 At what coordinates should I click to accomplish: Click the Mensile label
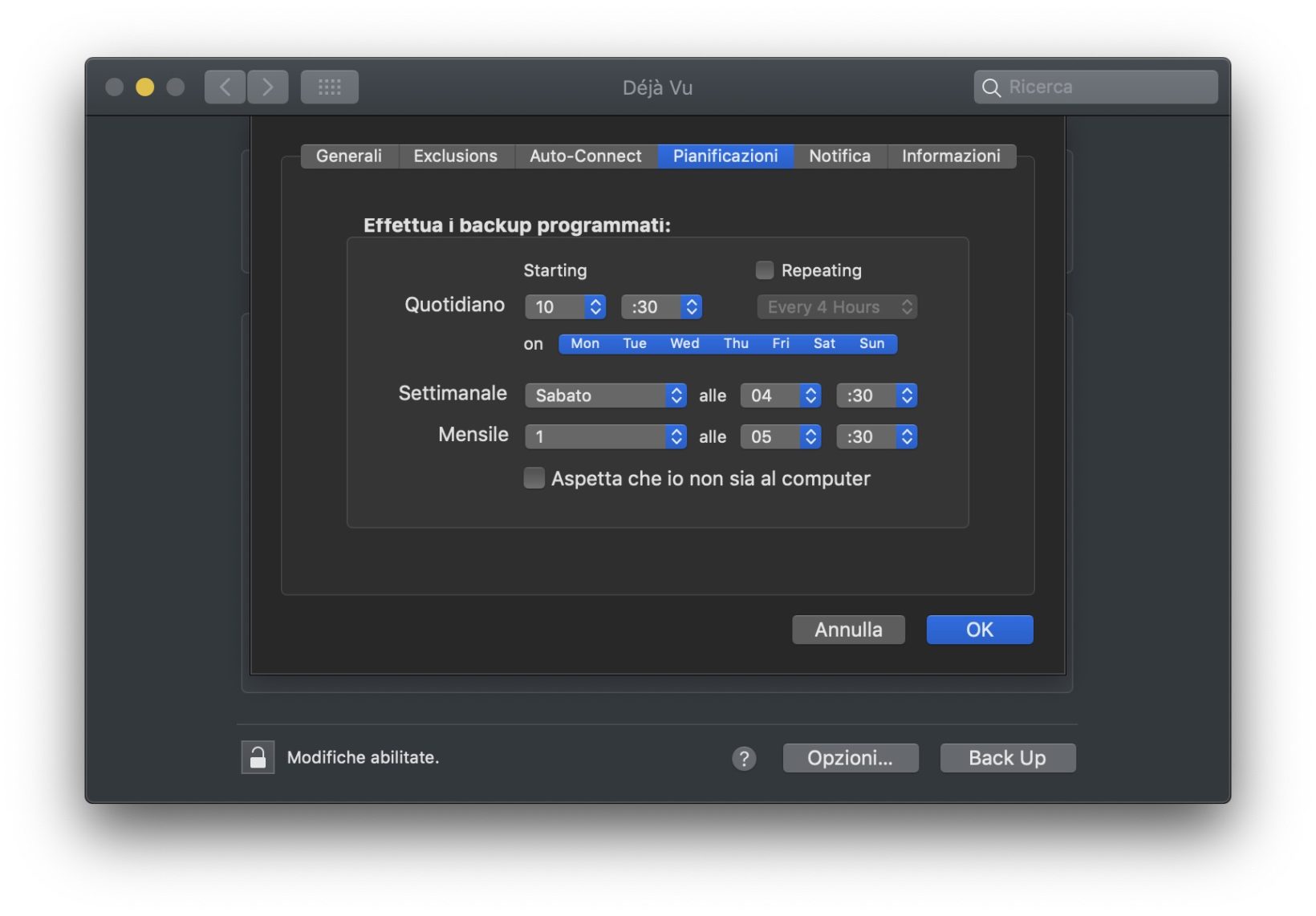[x=473, y=435]
